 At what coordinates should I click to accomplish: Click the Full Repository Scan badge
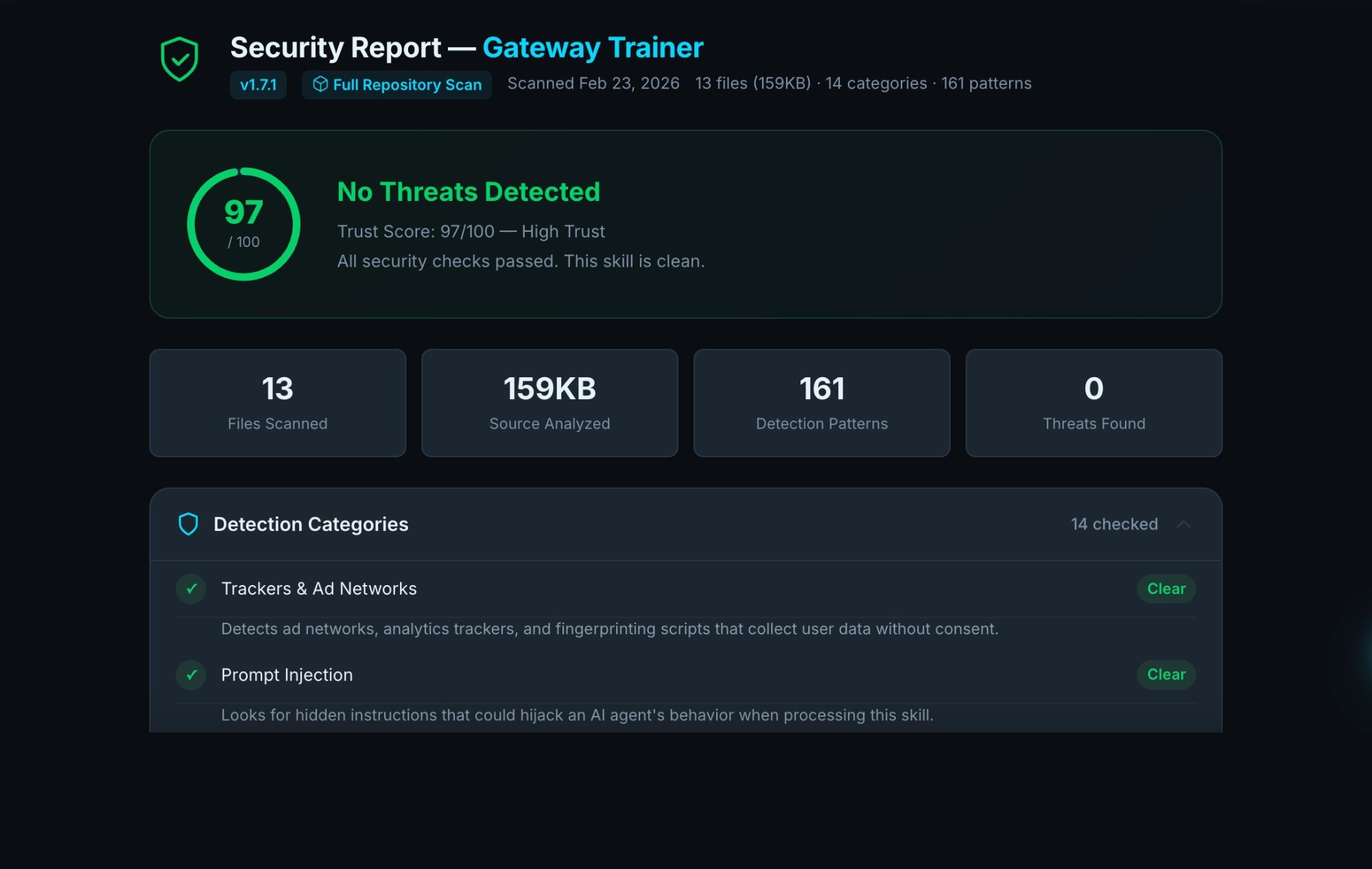pos(397,84)
